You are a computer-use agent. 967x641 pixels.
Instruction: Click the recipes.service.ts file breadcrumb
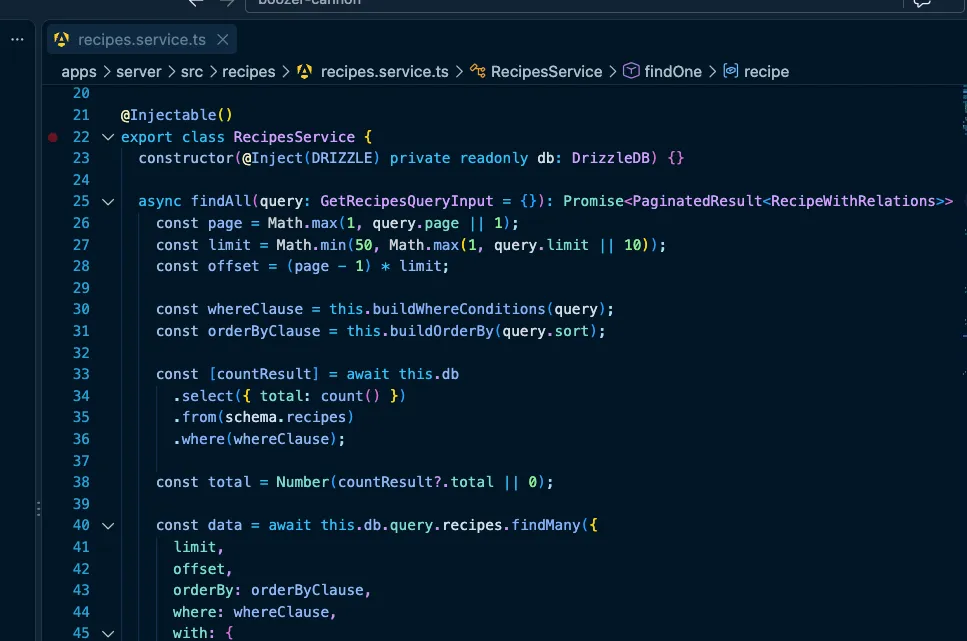click(x=385, y=72)
